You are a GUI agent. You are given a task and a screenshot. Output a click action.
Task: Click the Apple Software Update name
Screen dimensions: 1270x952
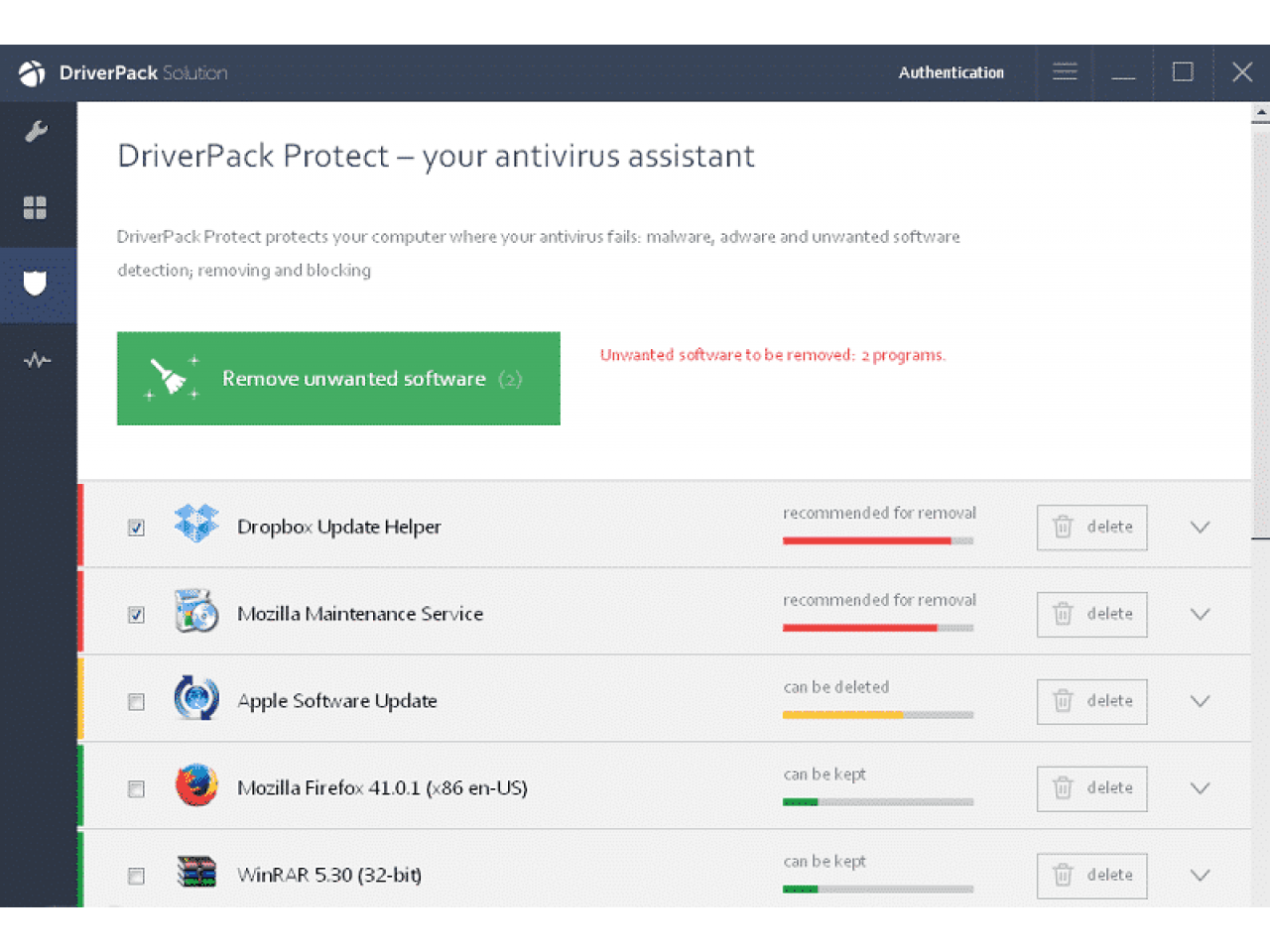[x=337, y=701]
